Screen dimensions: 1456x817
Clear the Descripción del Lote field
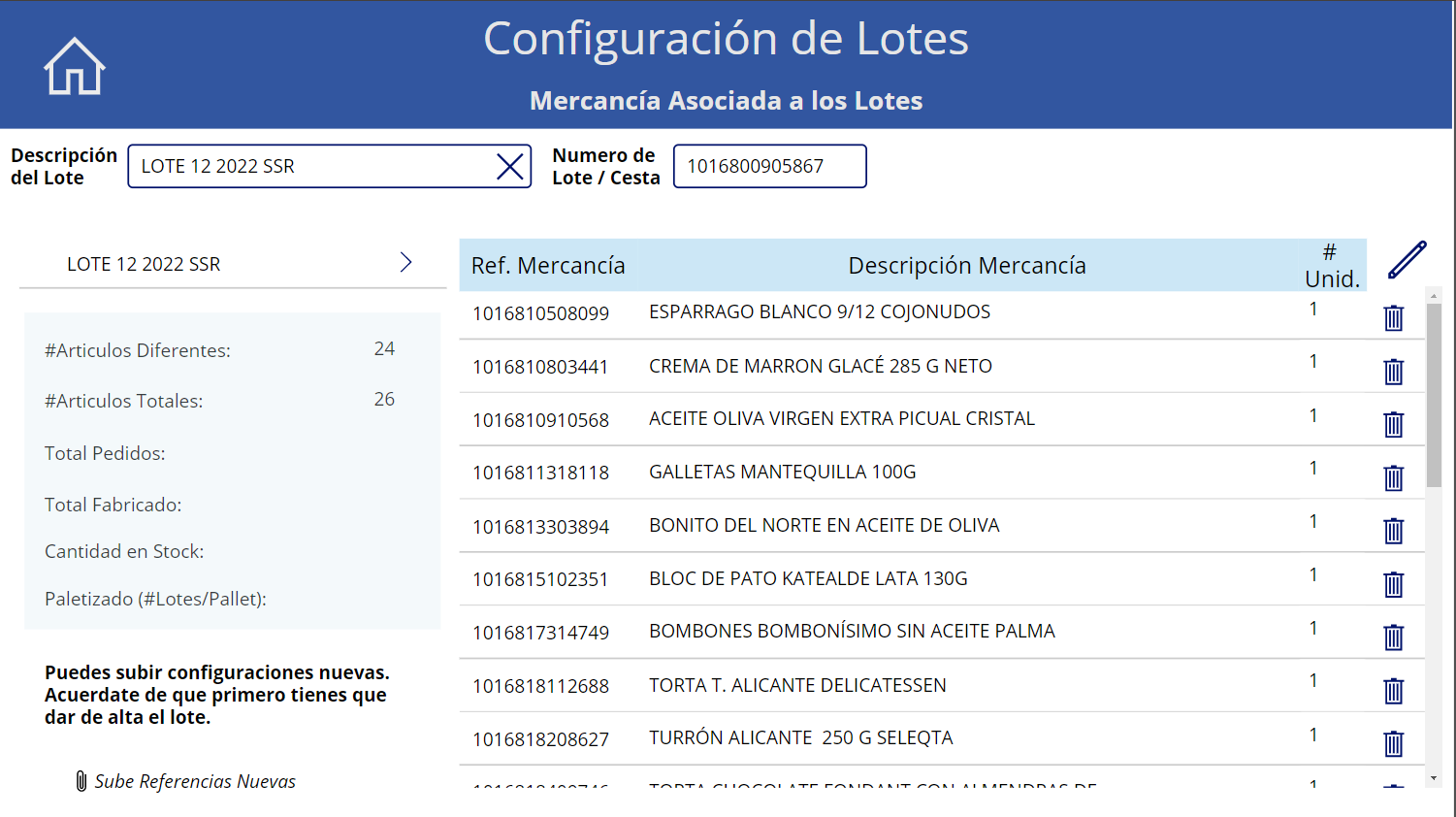tap(509, 167)
